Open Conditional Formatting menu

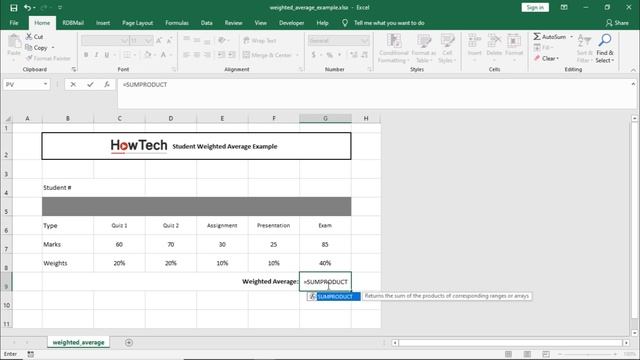393,49
